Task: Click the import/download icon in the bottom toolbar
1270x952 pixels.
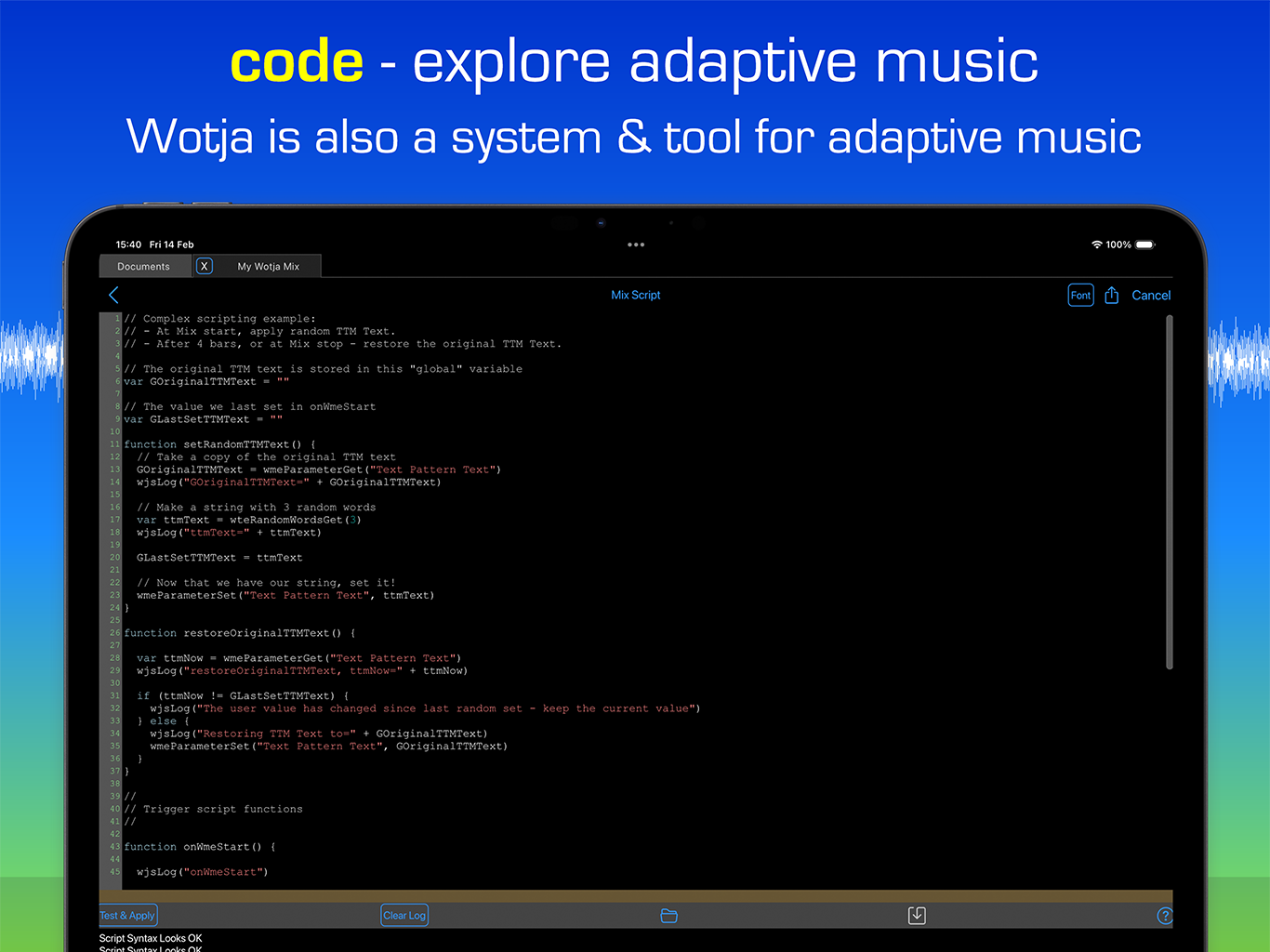Action: pyautogui.click(x=917, y=916)
